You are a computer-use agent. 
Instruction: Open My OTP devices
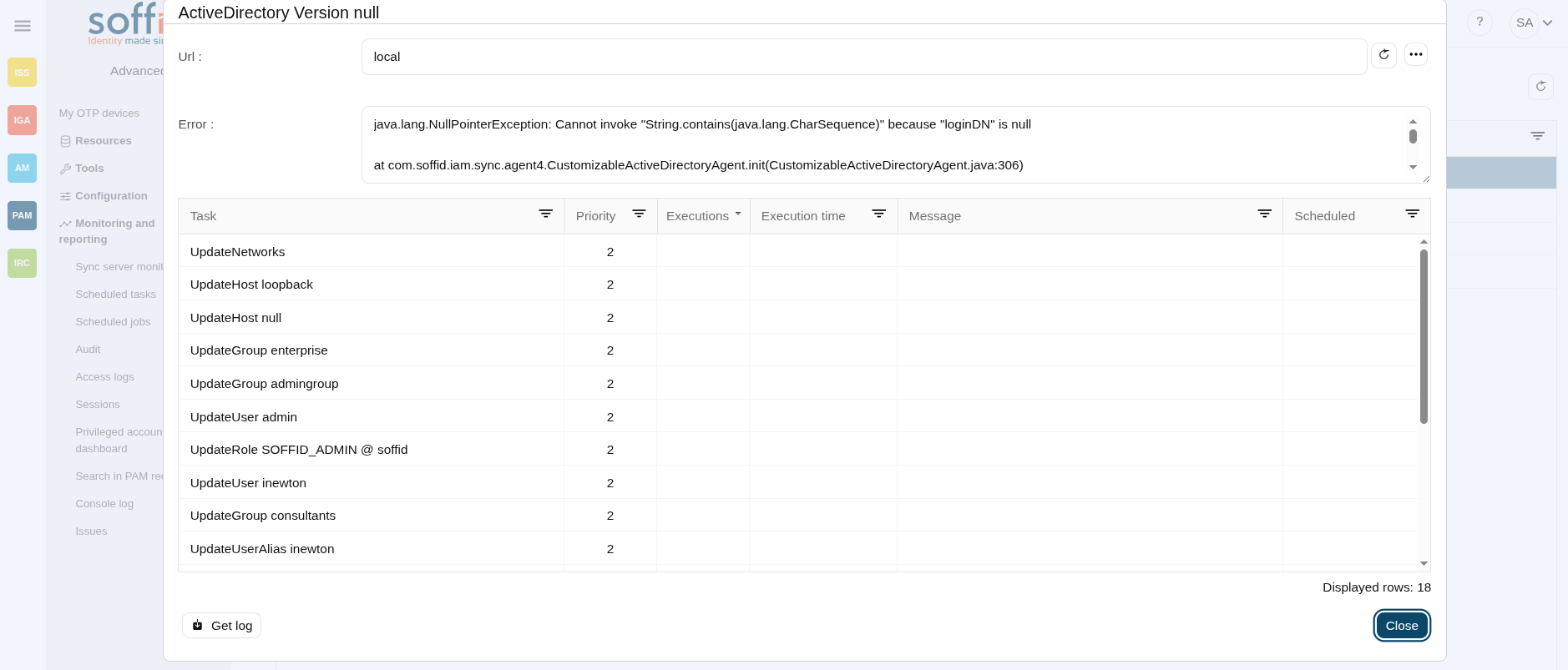click(x=99, y=113)
